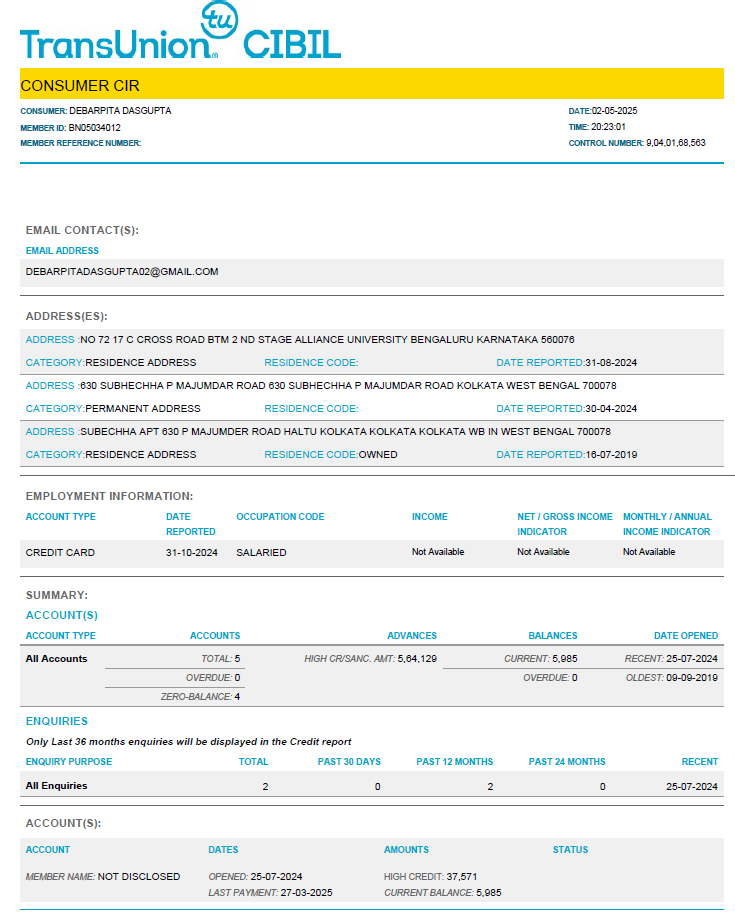
Task: Click Not Available under INCOME column
Action: [x=438, y=552]
